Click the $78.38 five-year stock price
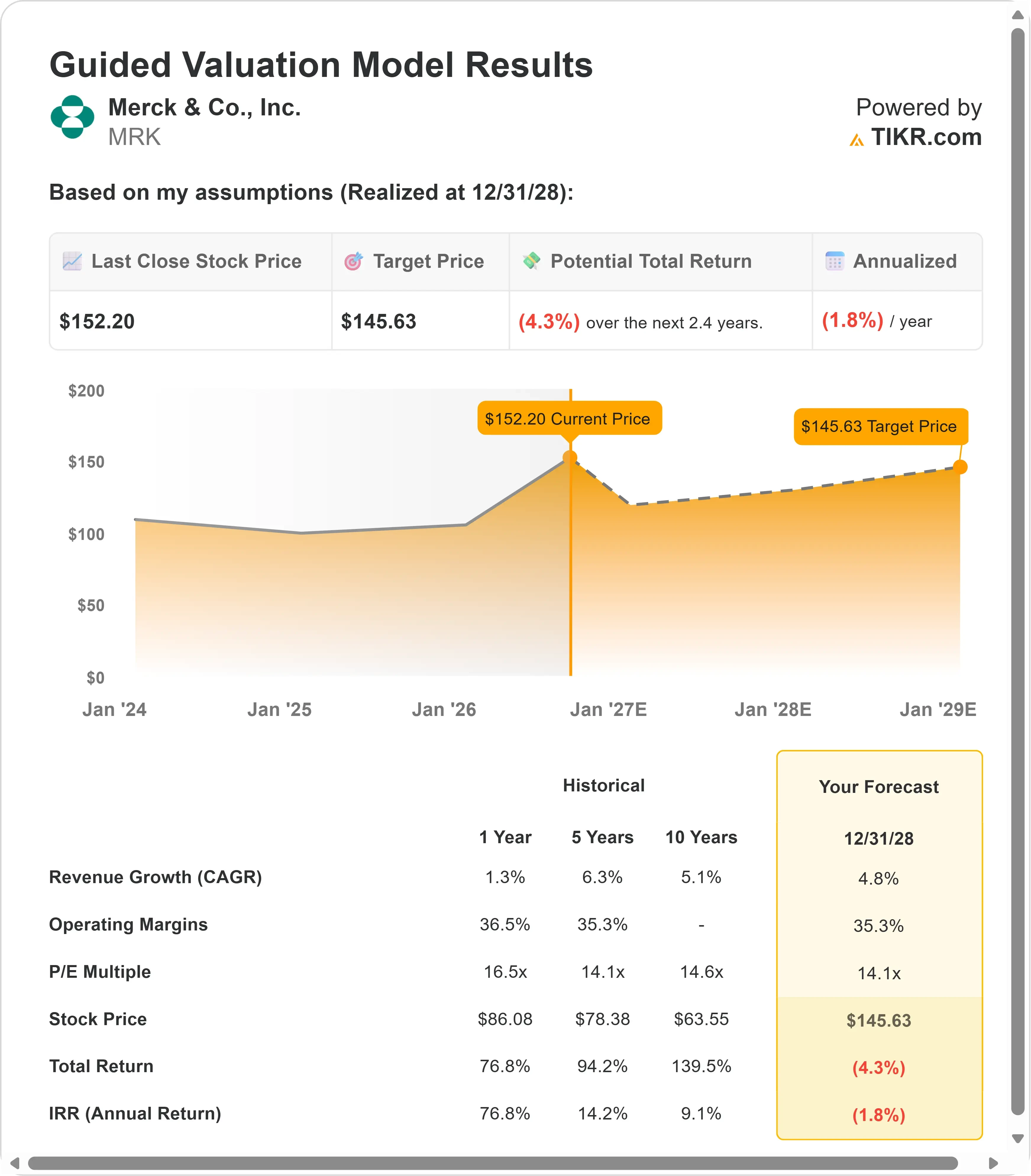The height and width of the screenshot is (1176, 1031). coord(603,1019)
